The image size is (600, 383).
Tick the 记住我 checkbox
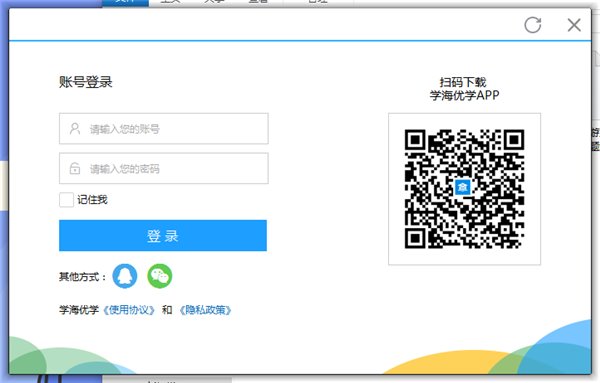pos(66,200)
